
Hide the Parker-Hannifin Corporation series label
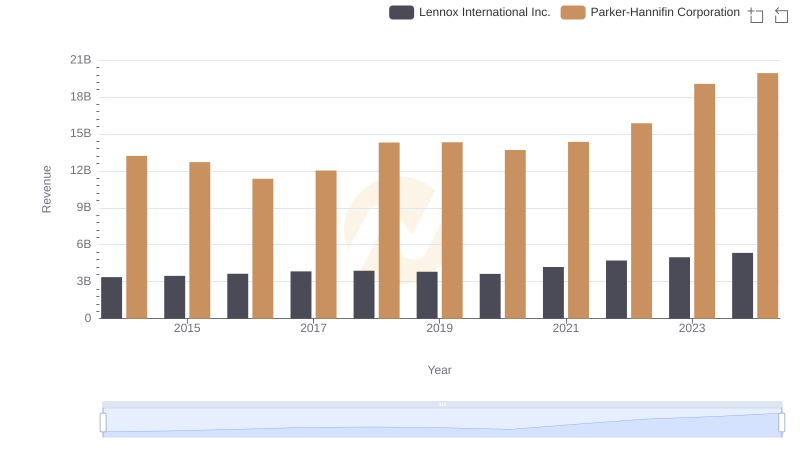[x=665, y=12]
